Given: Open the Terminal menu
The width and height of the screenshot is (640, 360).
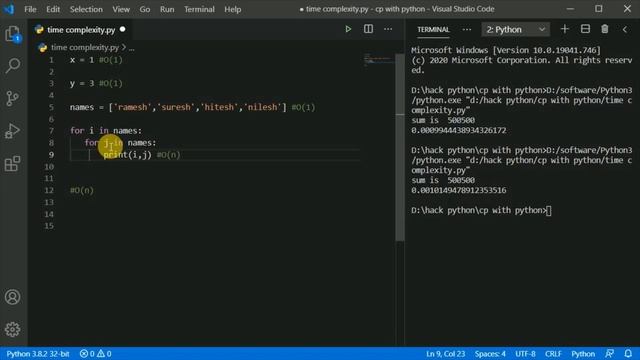Looking at the screenshot, I should pos(199,9).
